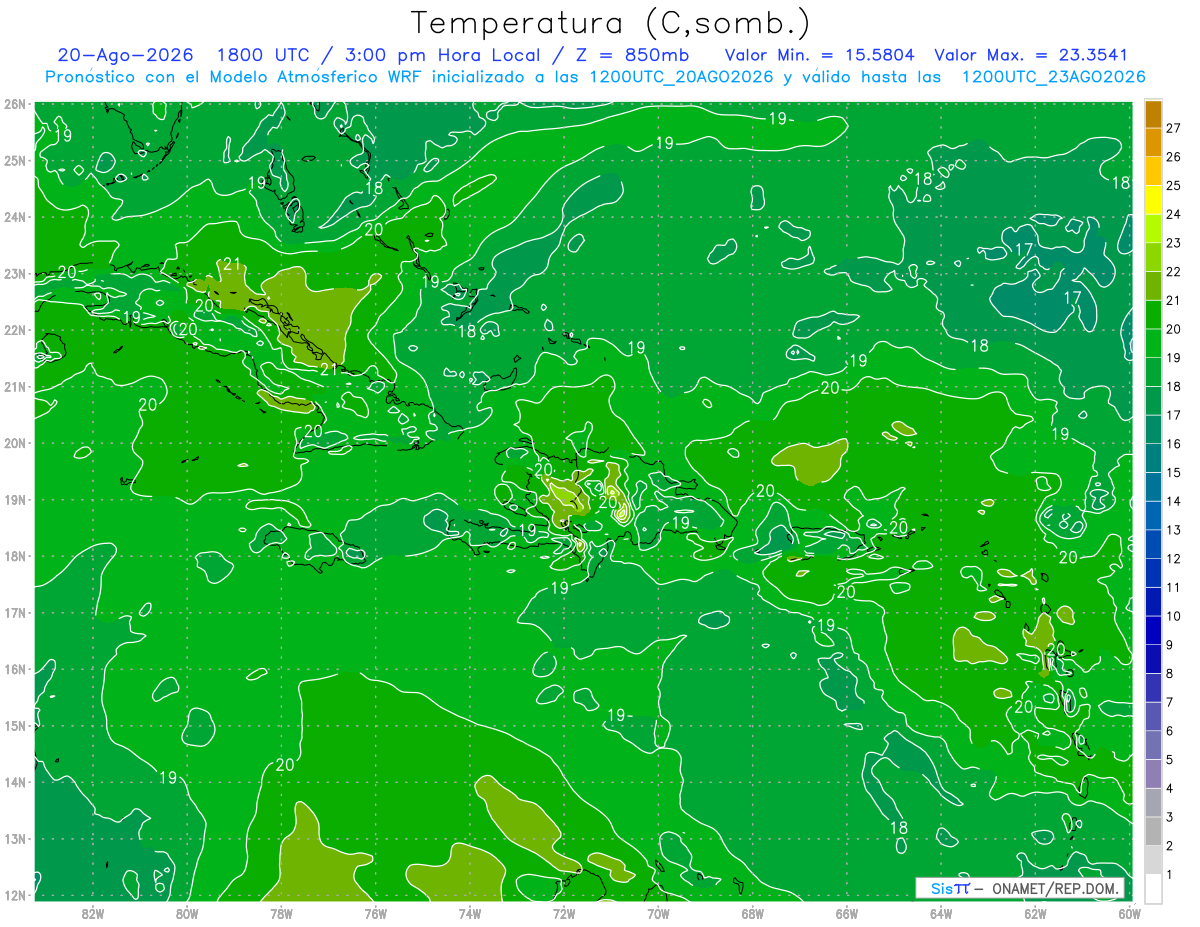Click longitude axis label "68W"
Image resolution: width=1200 pixels, height=927 pixels.
(x=753, y=914)
